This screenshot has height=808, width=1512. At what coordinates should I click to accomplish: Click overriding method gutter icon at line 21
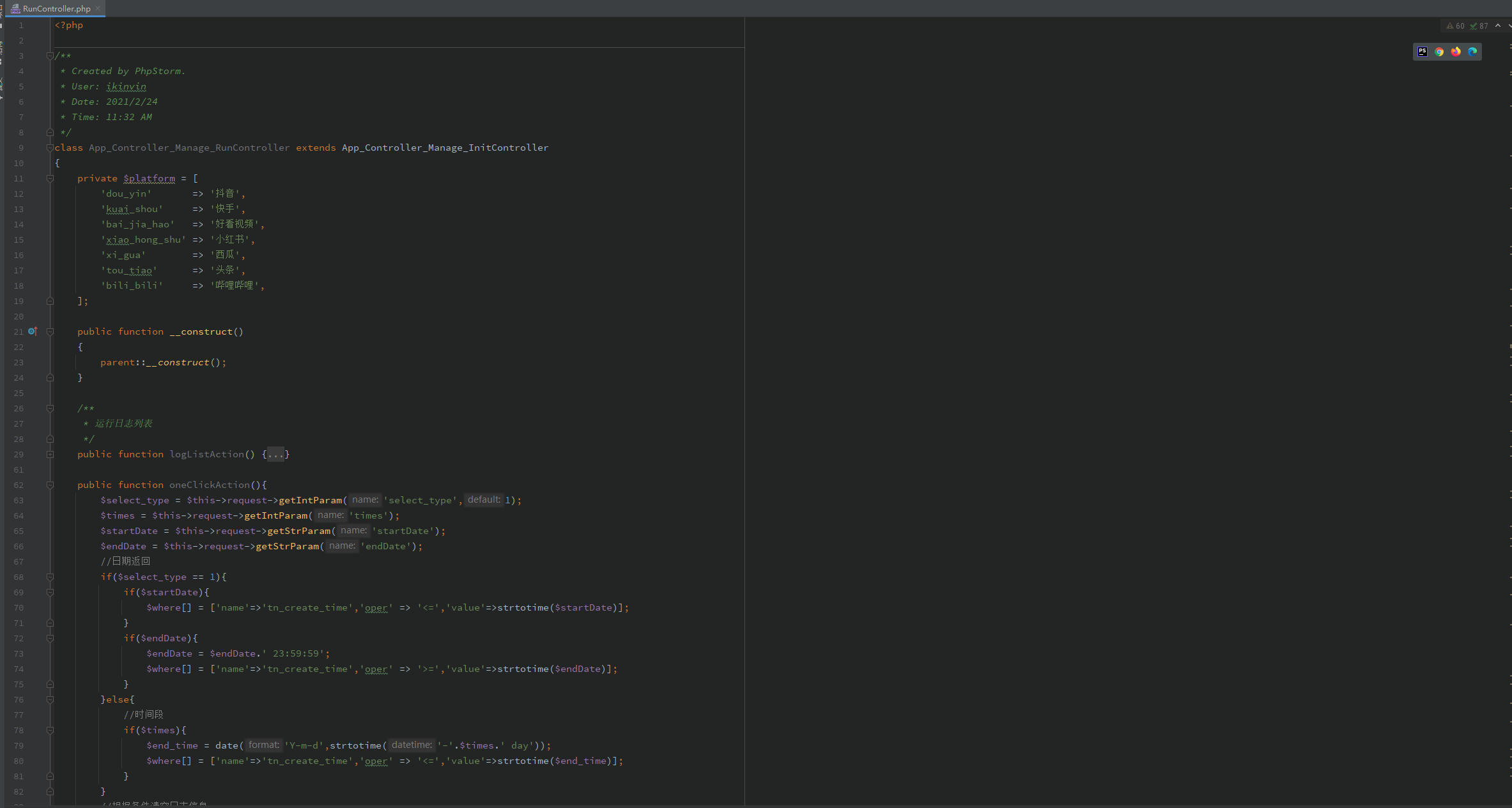(x=33, y=332)
